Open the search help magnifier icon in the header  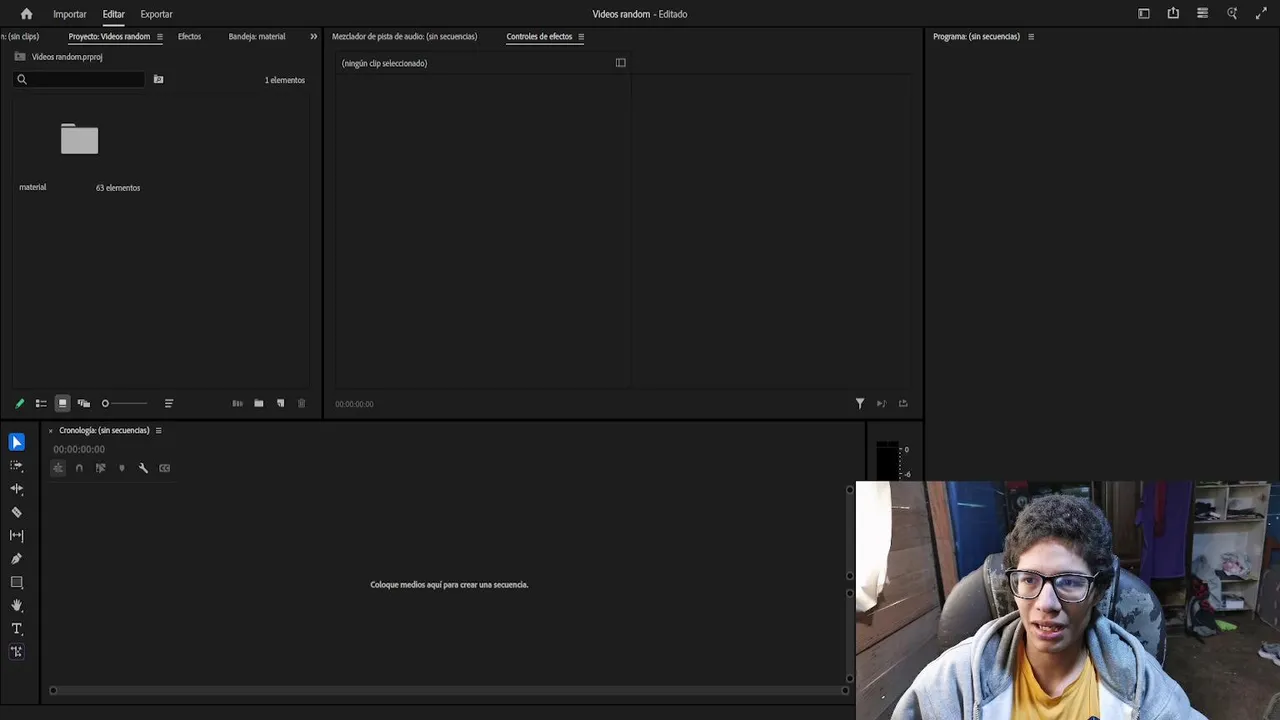1232,14
